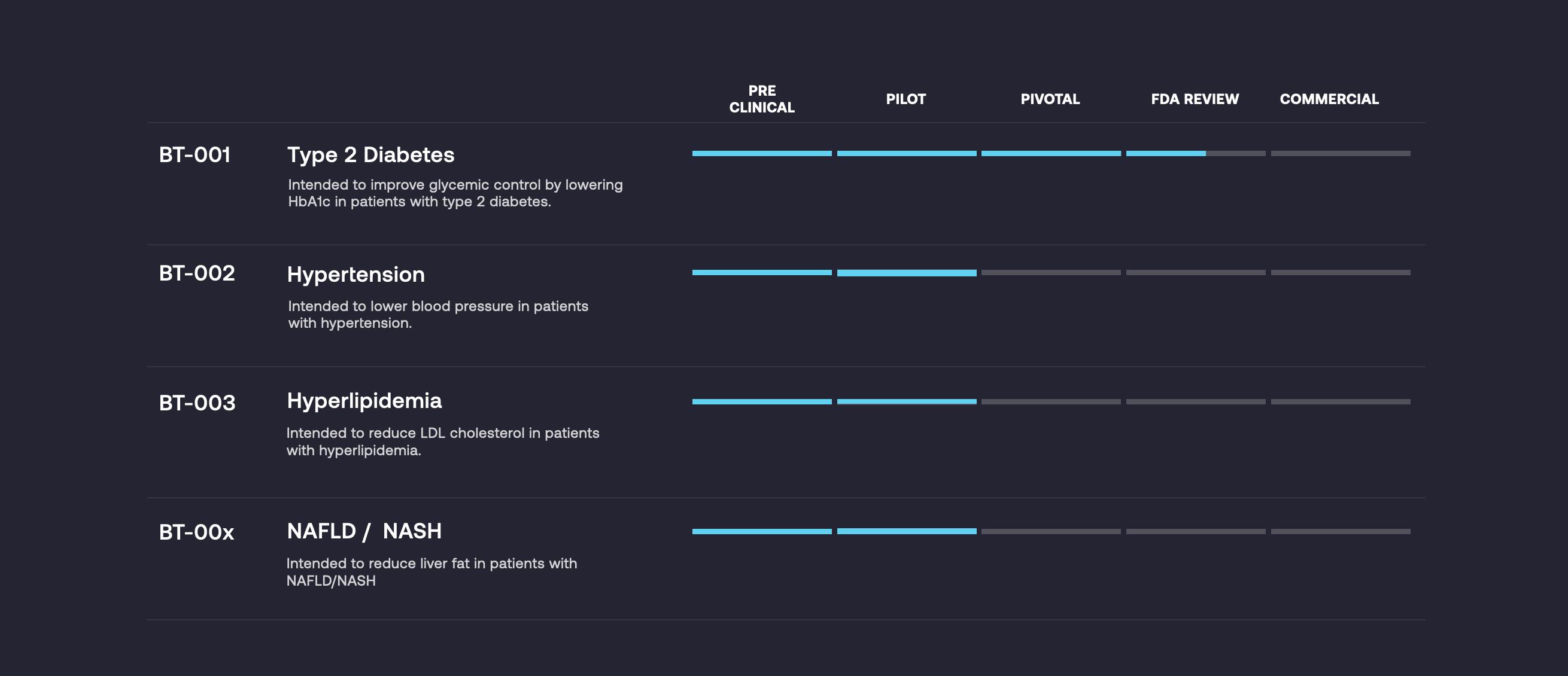Click the BT-003 program identifier
Viewport: 1568px width, 676px height.
[197, 403]
